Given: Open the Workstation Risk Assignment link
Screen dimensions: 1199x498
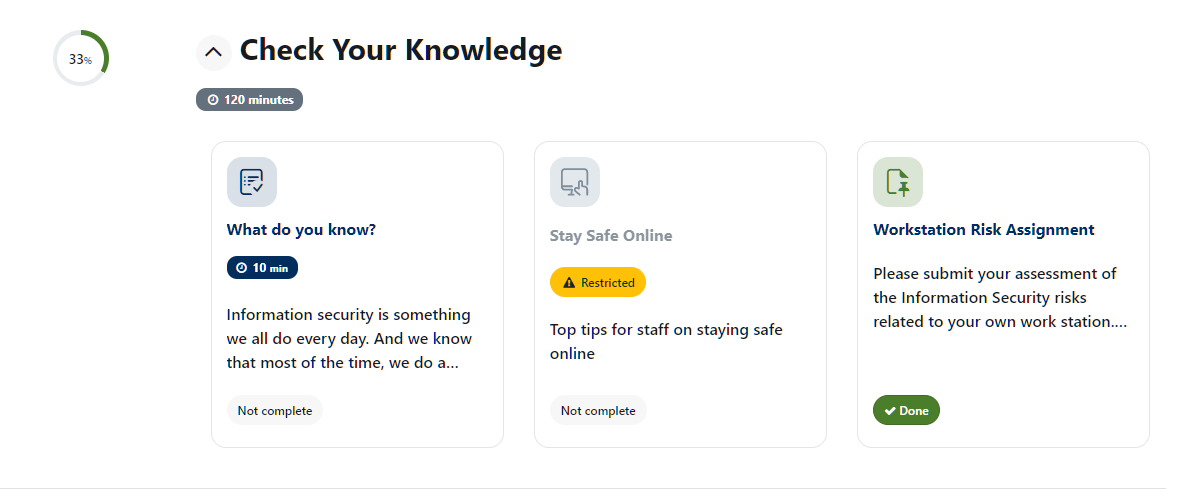Looking at the screenshot, I should click(x=983, y=229).
